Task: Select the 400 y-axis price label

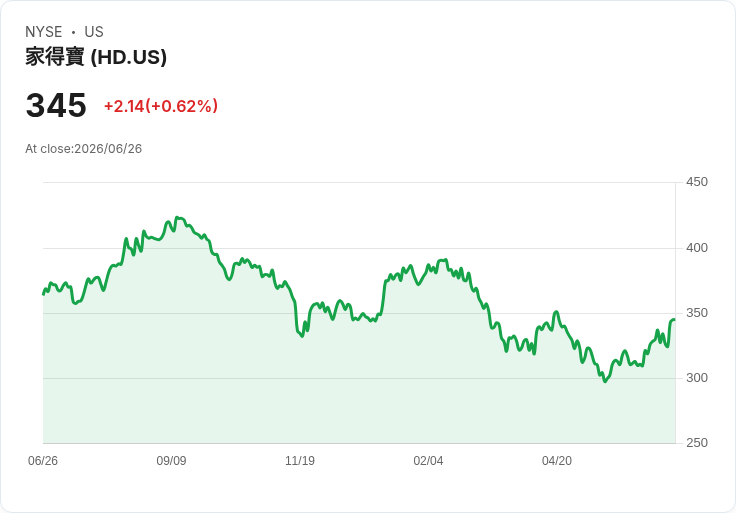Action: [697, 247]
